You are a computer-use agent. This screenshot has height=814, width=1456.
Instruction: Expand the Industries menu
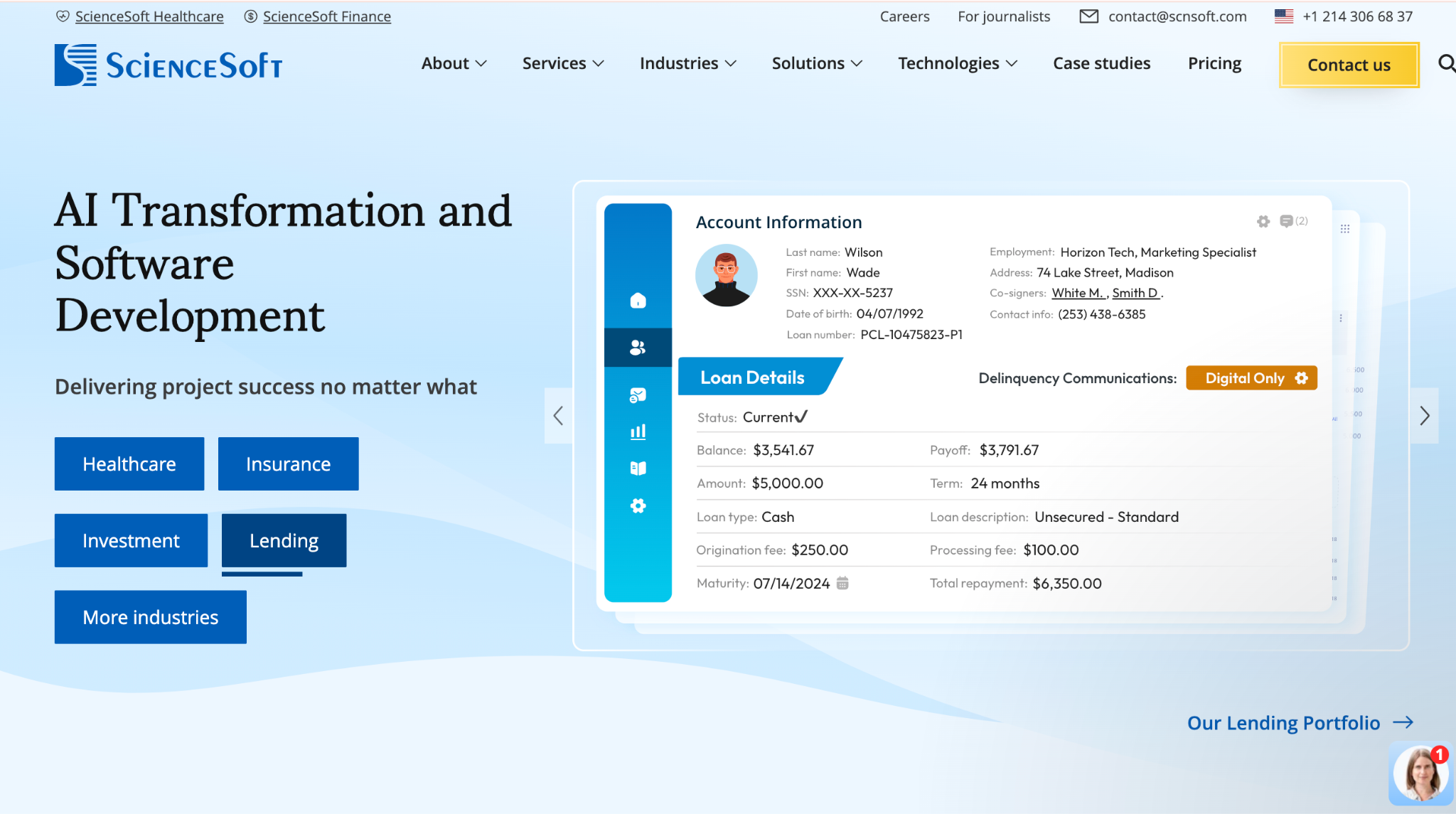click(687, 63)
